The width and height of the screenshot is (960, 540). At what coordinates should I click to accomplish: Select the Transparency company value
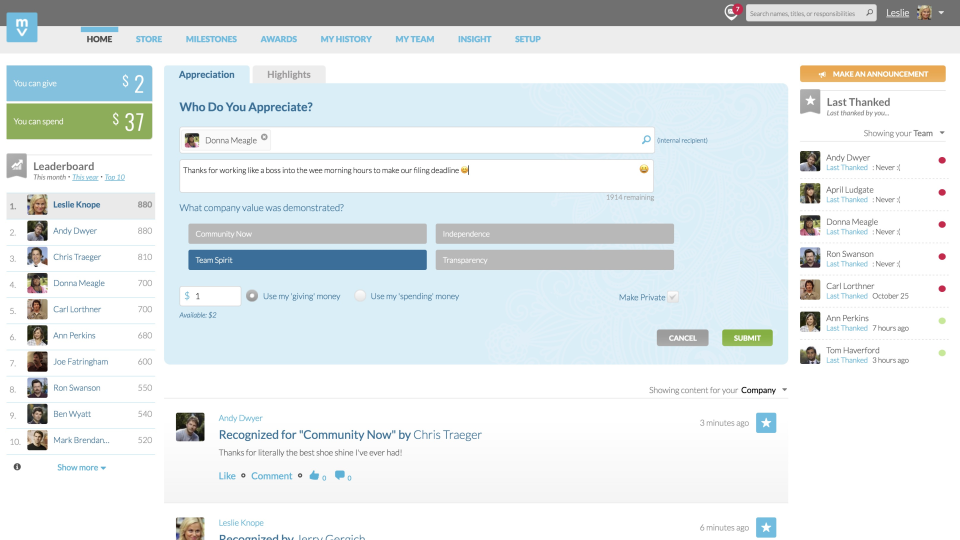(555, 260)
